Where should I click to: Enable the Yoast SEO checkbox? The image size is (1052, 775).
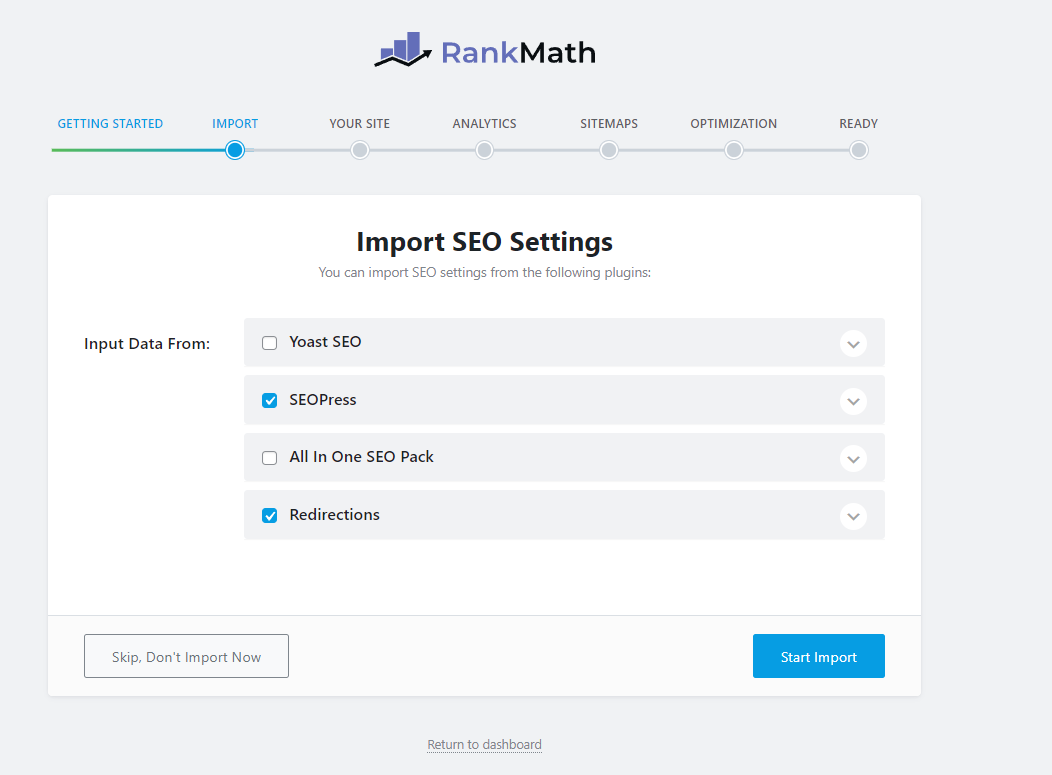[270, 343]
